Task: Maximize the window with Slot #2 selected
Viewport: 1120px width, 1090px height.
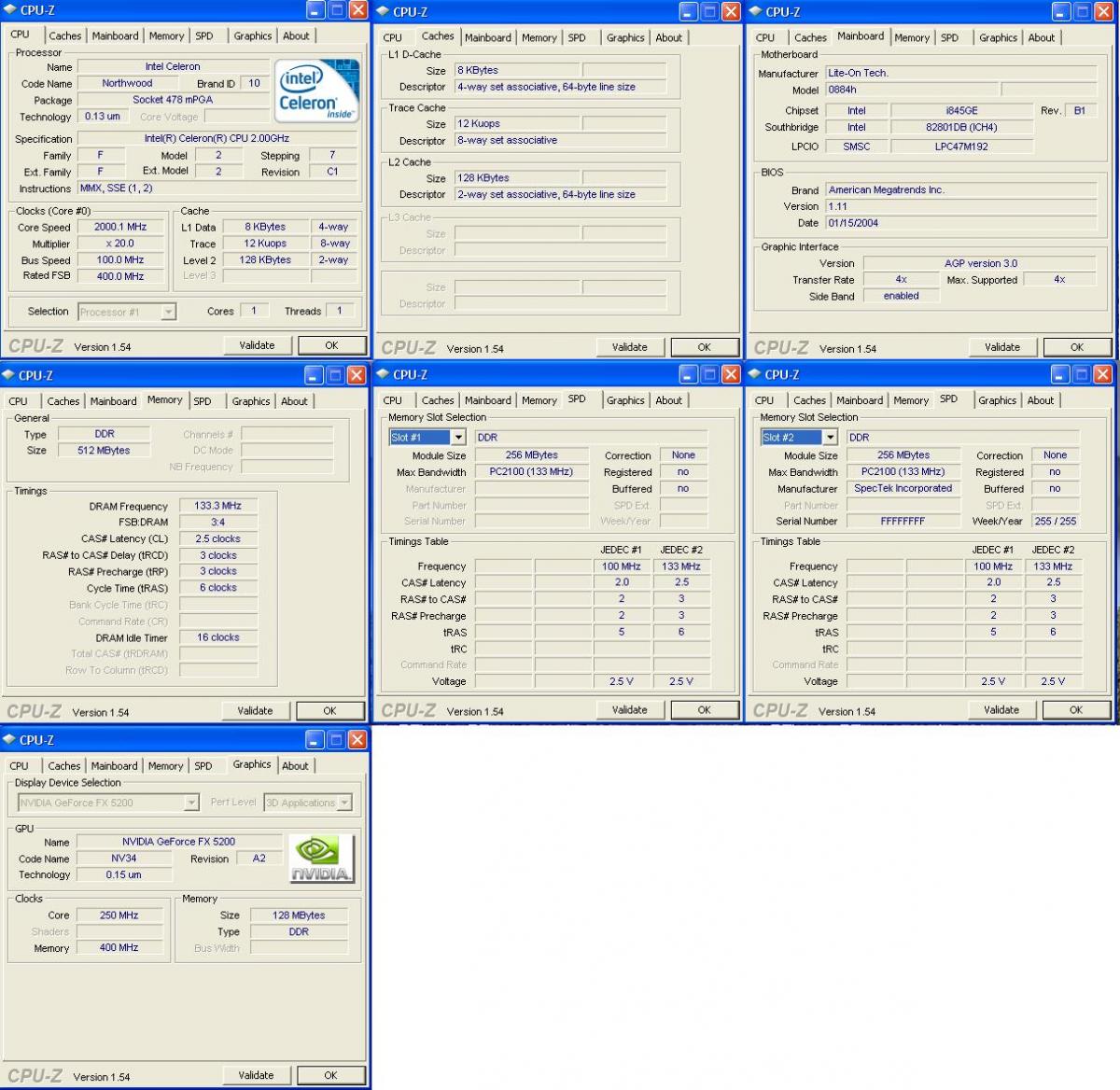Action: pos(1081,374)
